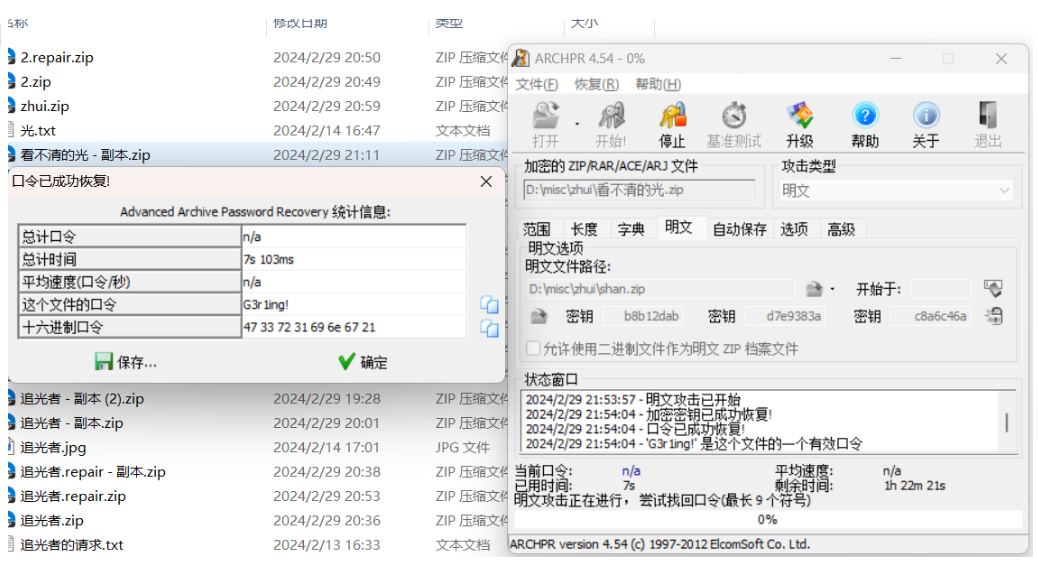Click the 关于 (About) info icon
The height and width of the screenshot is (574, 1038).
(x=926, y=124)
